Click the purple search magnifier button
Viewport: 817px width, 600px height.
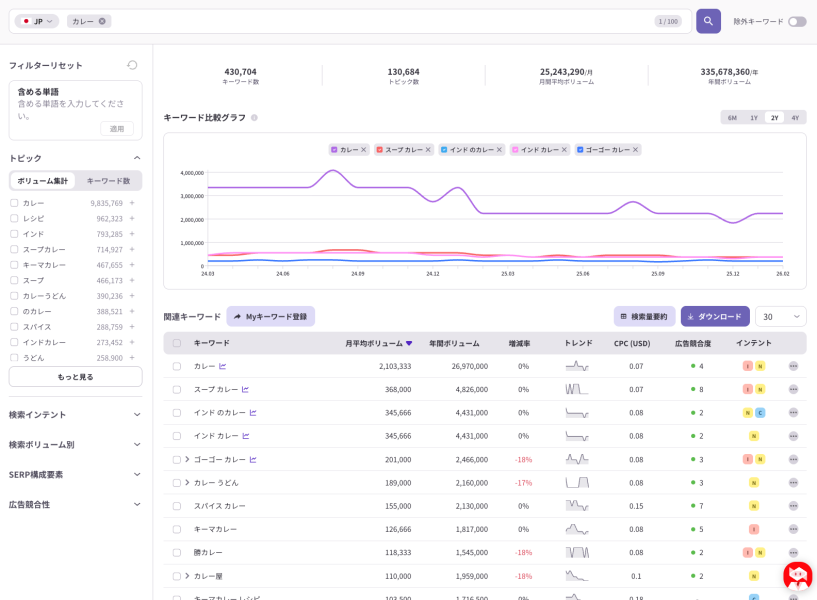[x=708, y=21]
